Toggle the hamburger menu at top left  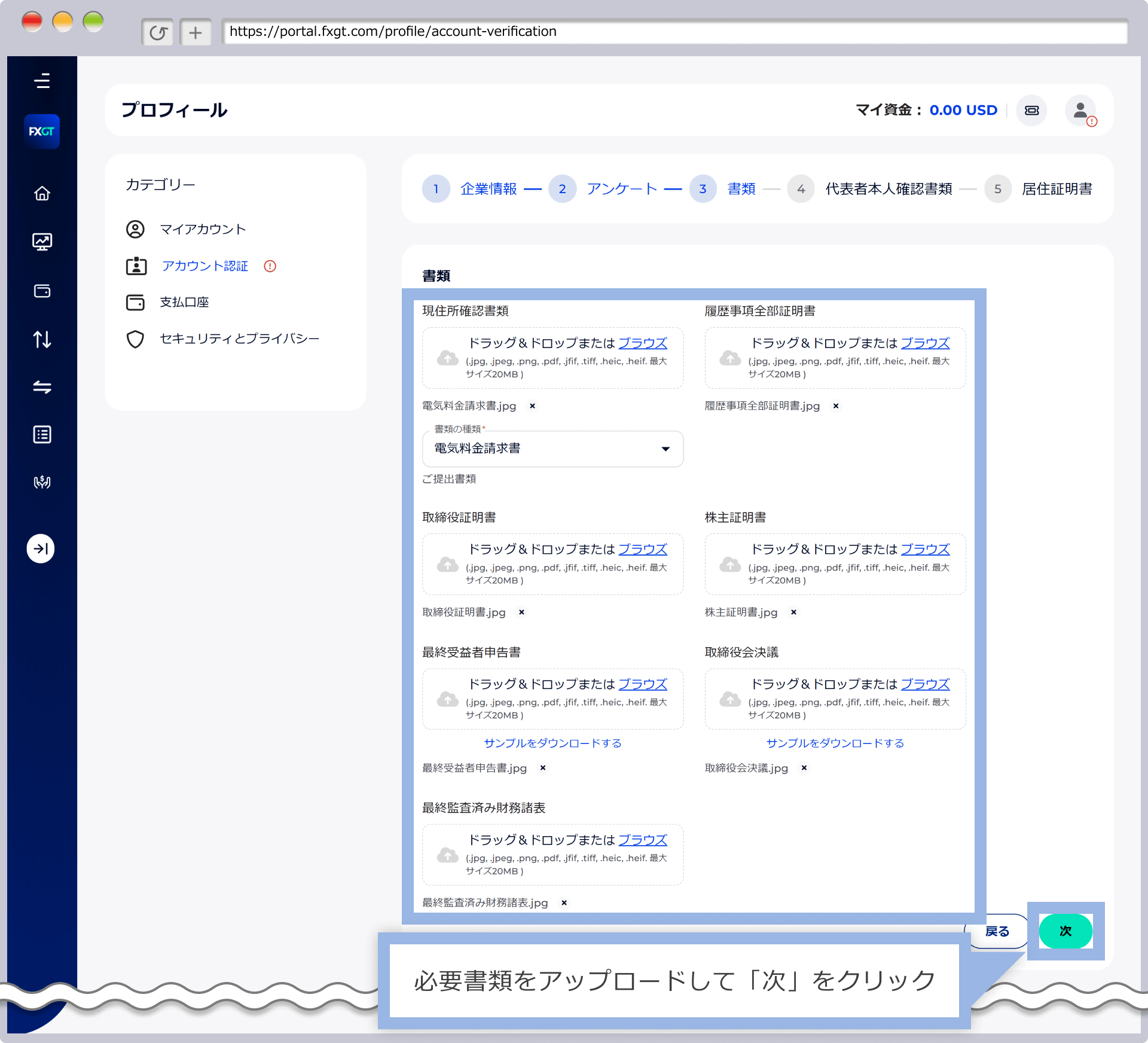pos(42,81)
